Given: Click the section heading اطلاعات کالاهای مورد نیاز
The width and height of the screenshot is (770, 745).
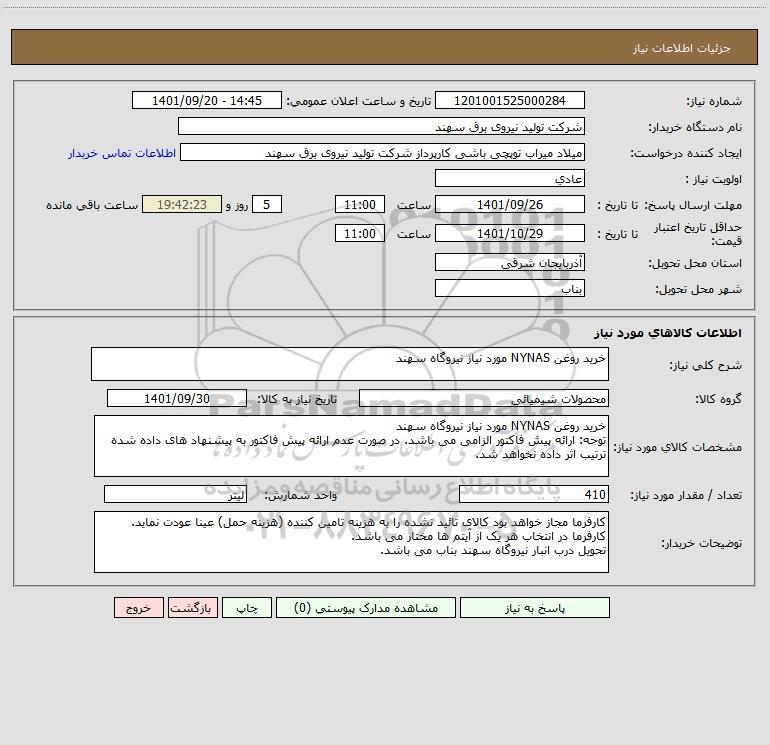Looking at the screenshot, I should click(667, 333).
